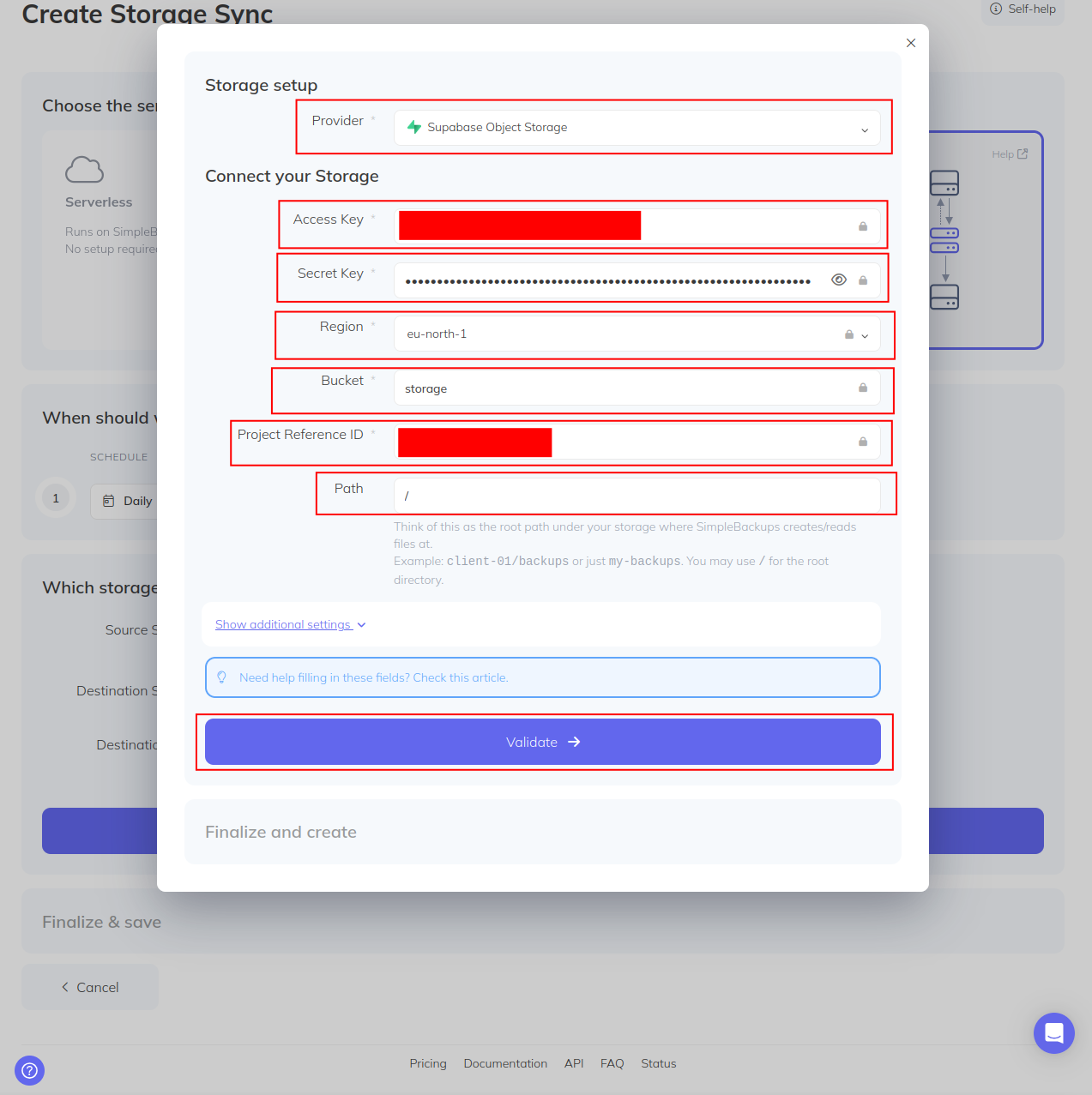The width and height of the screenshot is (1092, 1095).
Task: Open the Region dropdown showing eu-north-1
Action: click(636, 334)
